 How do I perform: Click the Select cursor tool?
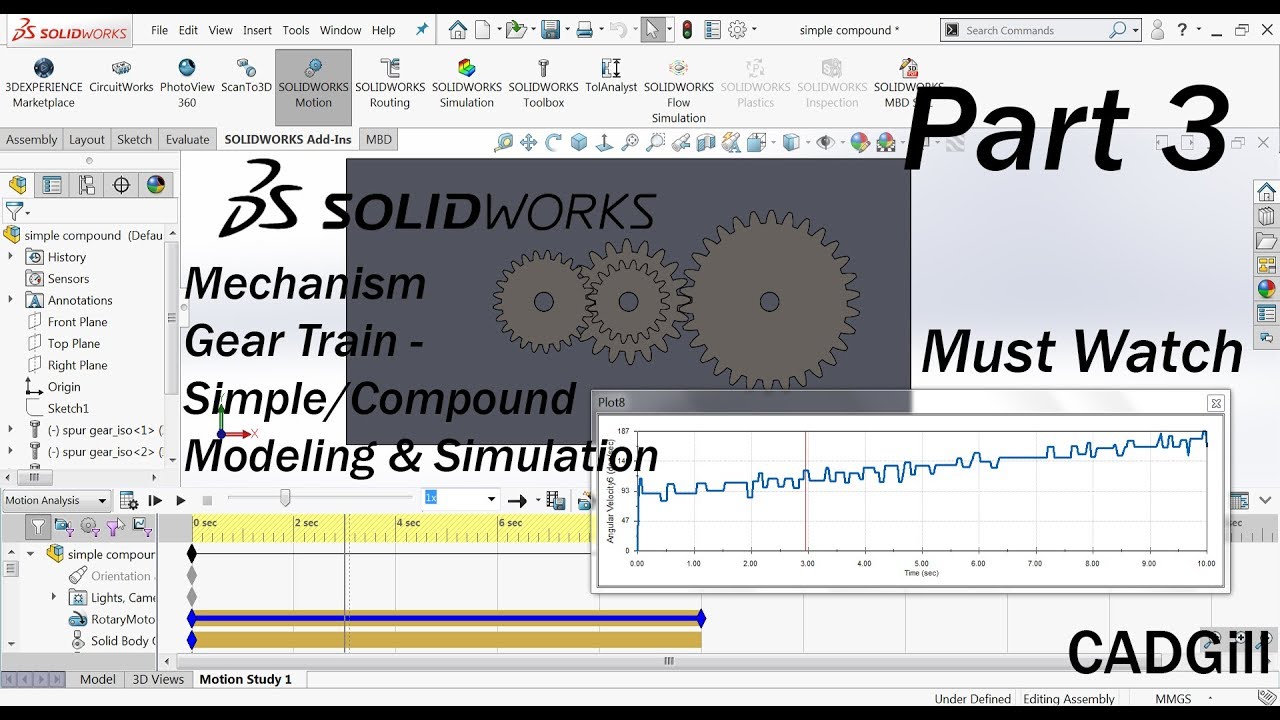[x=652, y=30]
